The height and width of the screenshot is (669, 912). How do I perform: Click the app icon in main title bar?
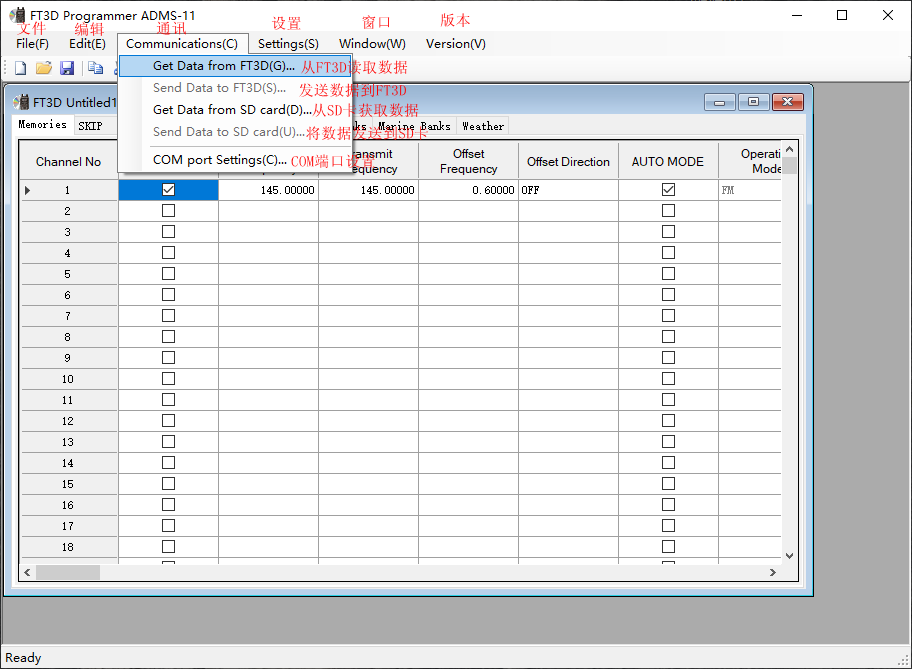click(18, 15)
